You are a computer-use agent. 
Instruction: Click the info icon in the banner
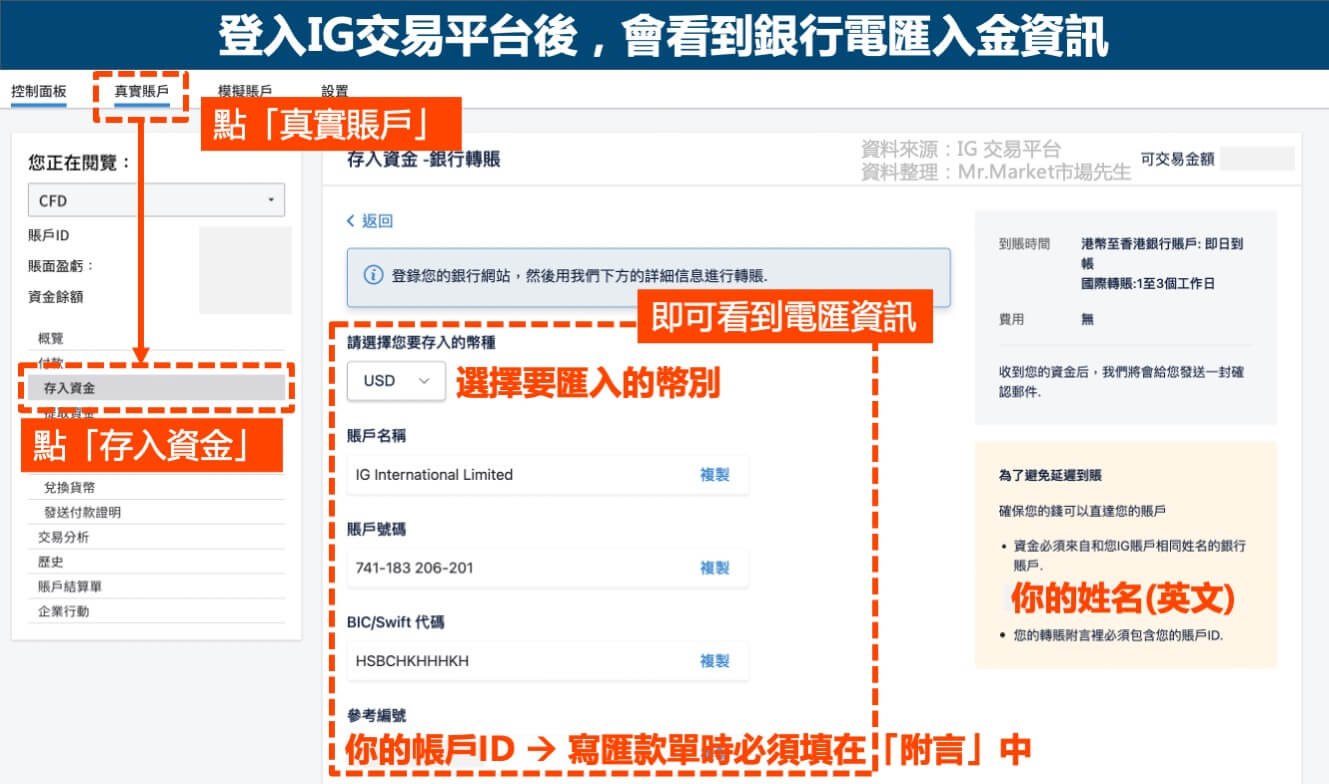tap(373, 275)
